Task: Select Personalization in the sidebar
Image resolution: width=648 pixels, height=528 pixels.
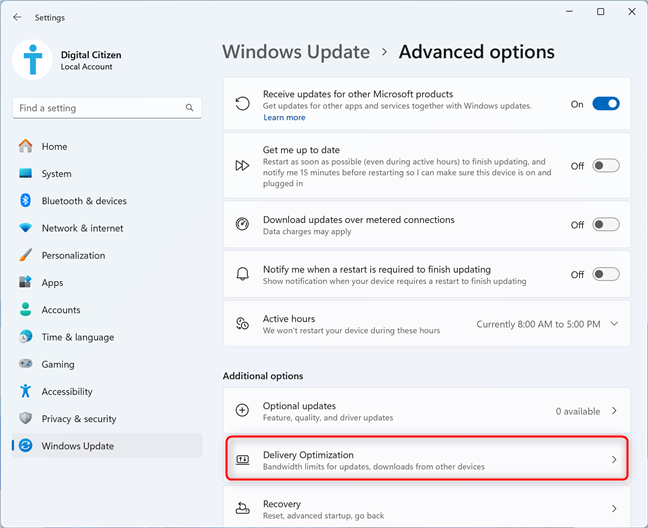Action: pos(73,255)
